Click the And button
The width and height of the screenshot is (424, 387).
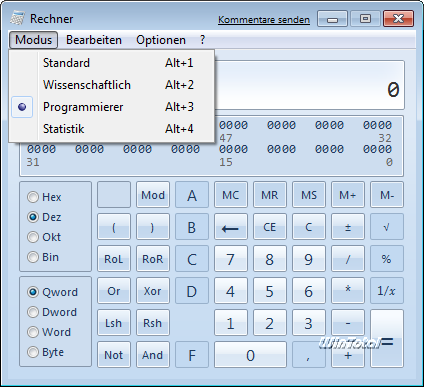153,355
